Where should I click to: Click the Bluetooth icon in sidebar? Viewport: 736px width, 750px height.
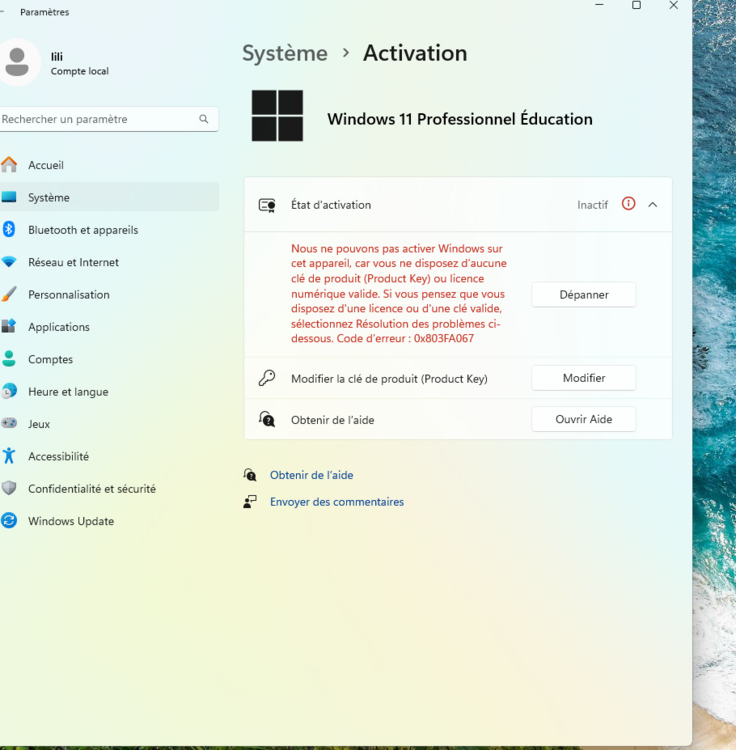coord(9,230)
